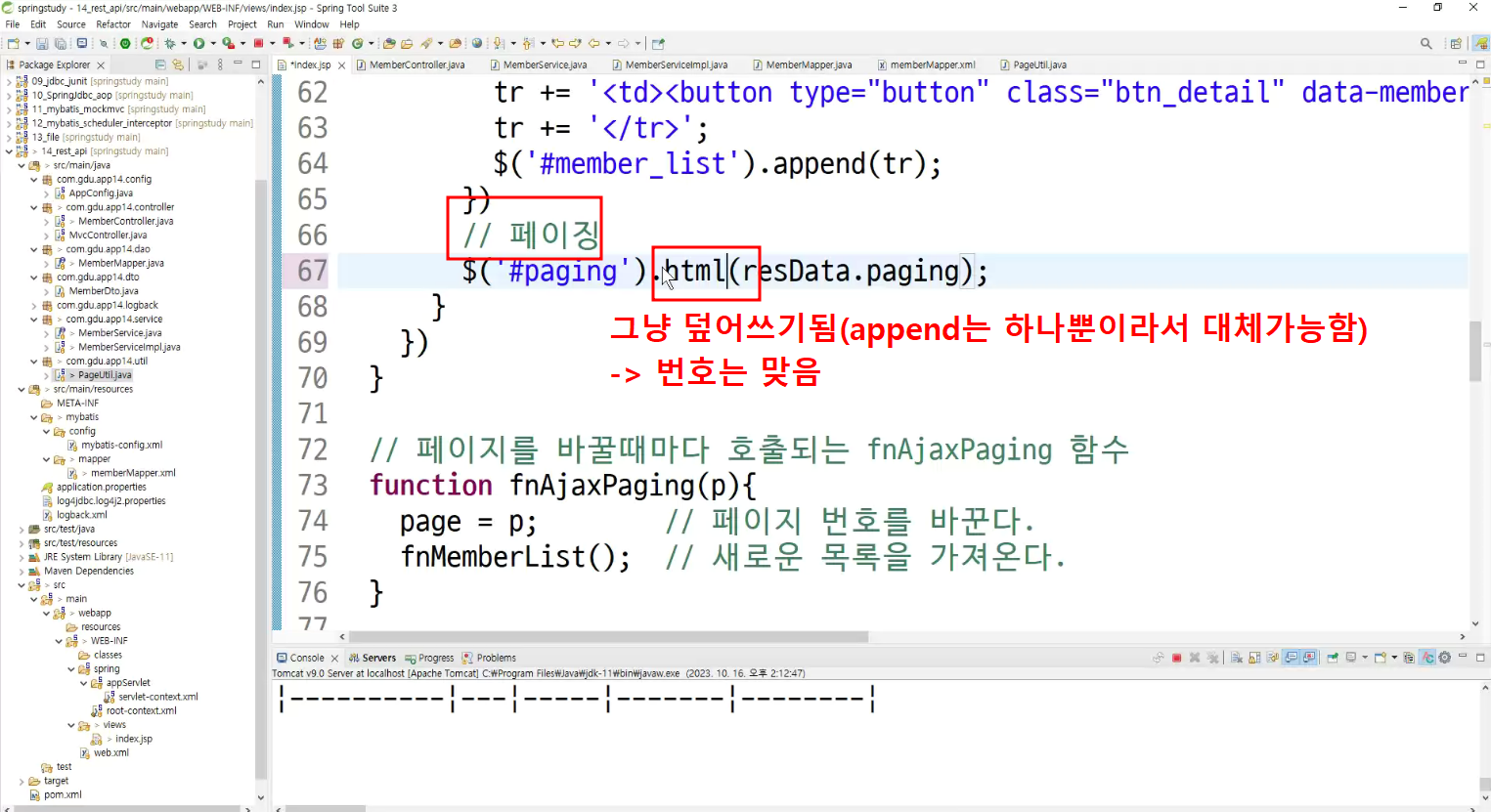This screenshot has height=812, width=1491.
Task: Click the Open Type icon
Action: coord(388,43)
